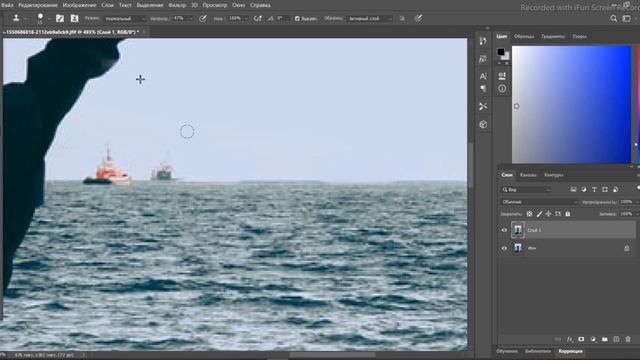Open the Справка menu
Screen dimensions: 640x360
pos(260,5)
